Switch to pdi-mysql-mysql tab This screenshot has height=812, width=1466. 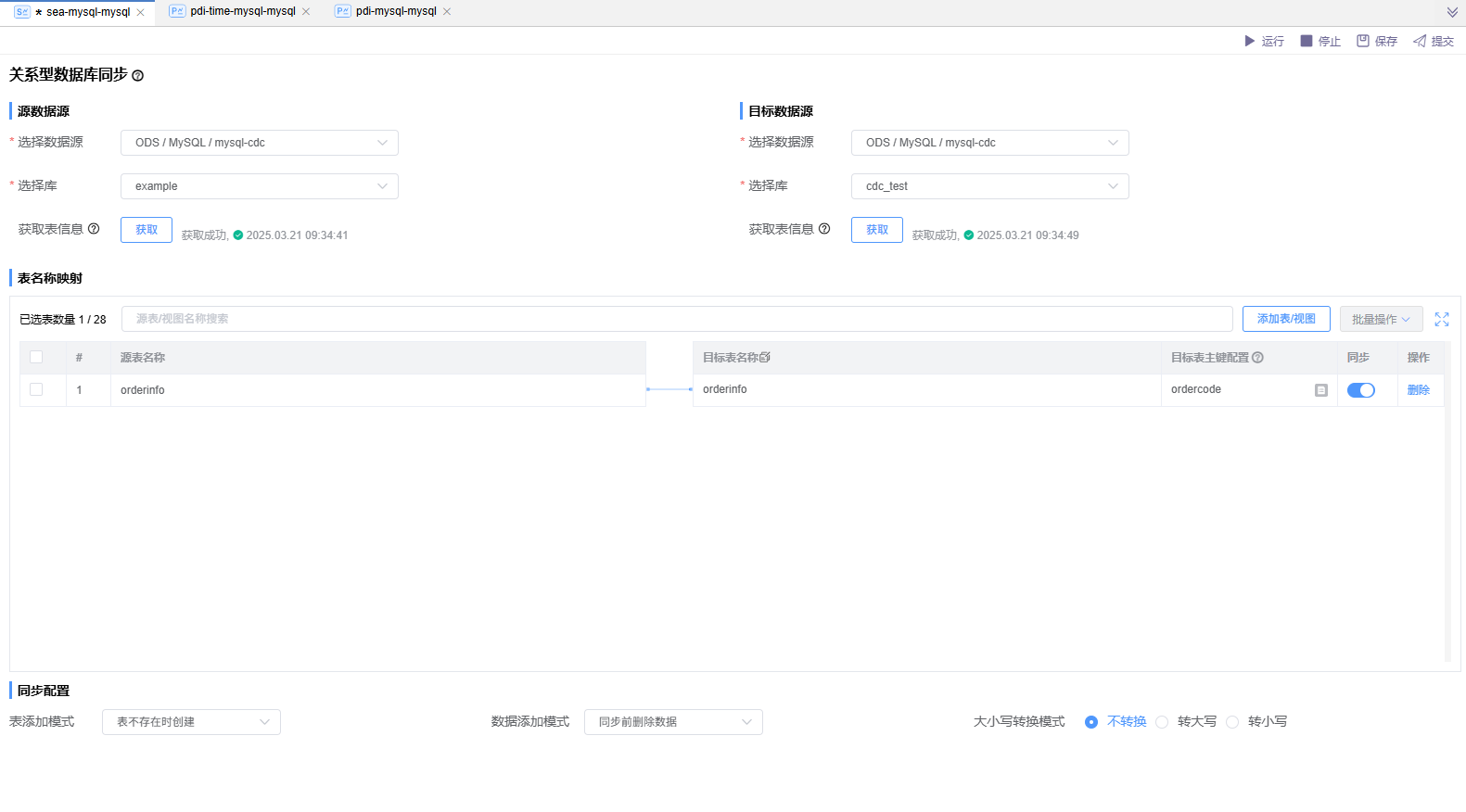tap(396, 11)
